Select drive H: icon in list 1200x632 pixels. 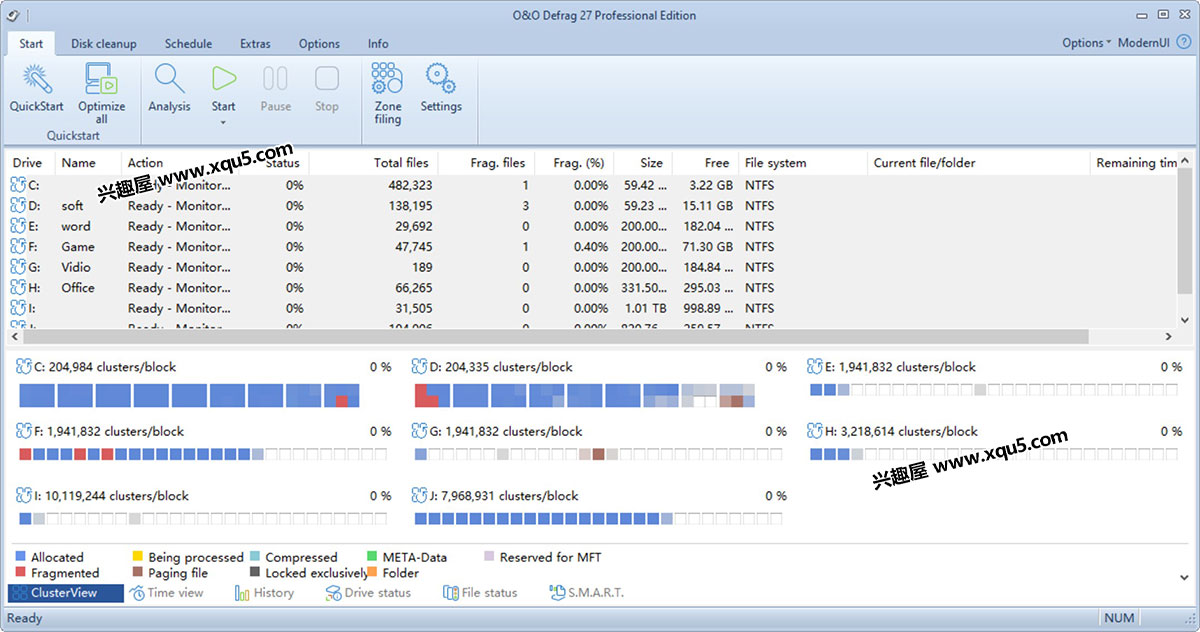point(18,288)
